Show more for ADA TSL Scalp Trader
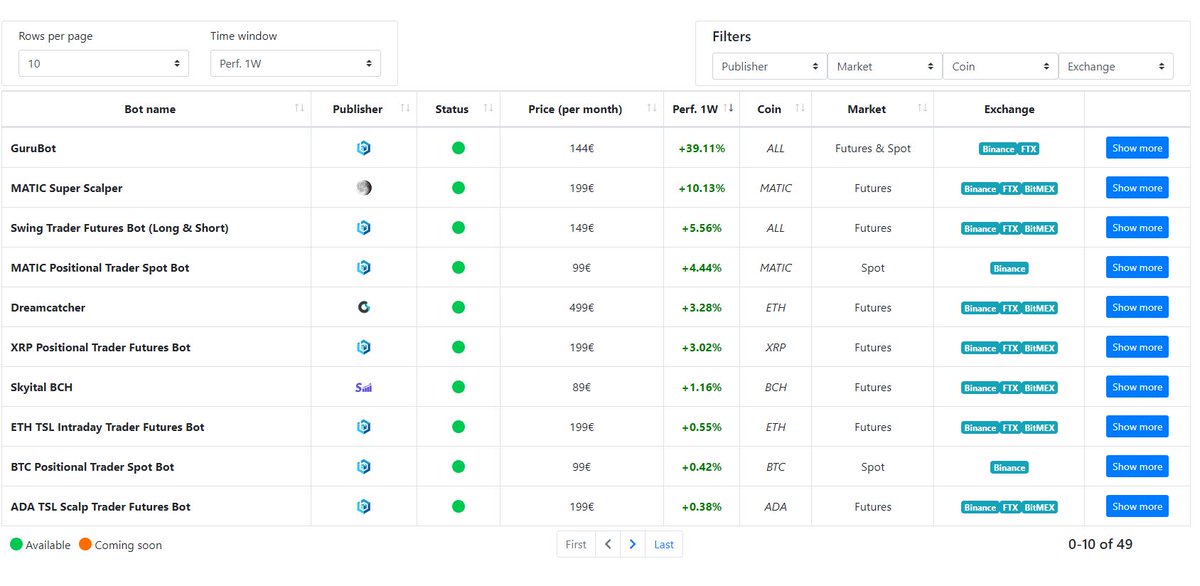Screen dimensions: 1200x586 click(x=1137, y=507)
